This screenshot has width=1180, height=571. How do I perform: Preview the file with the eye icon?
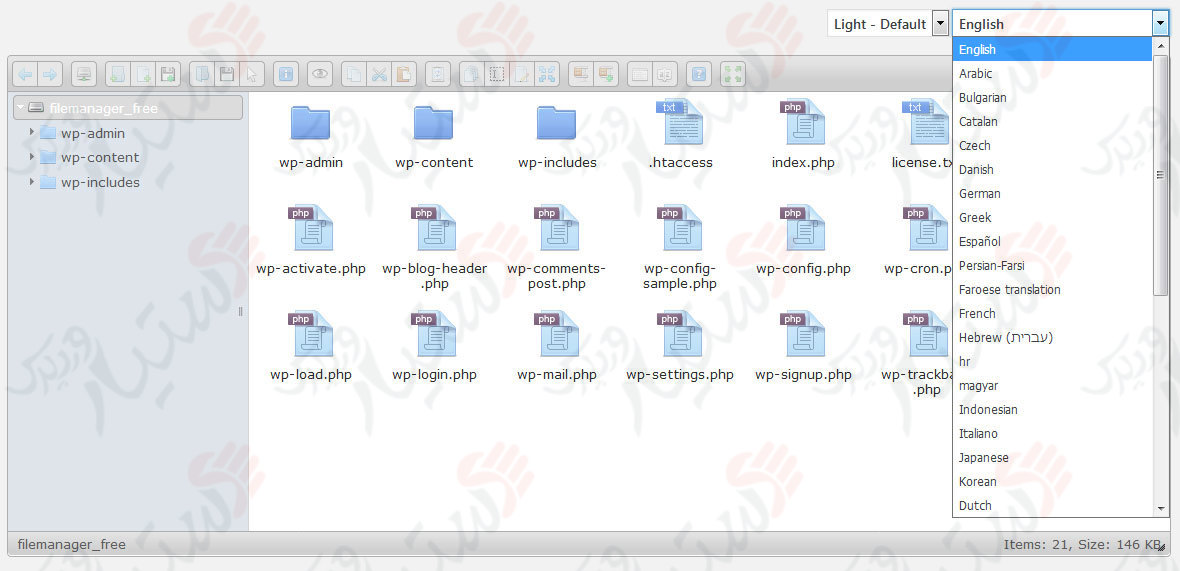(x=321, y=74)
